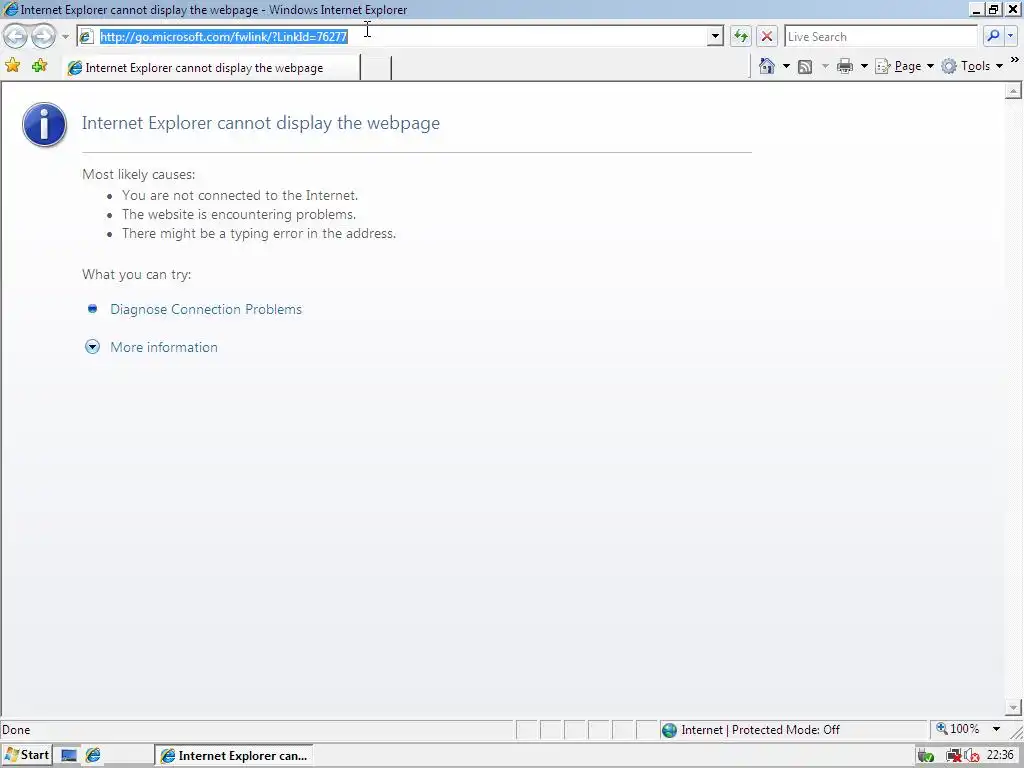The image size is (1024, 768).
Task: Open a new blank tab
Action: 376,68
